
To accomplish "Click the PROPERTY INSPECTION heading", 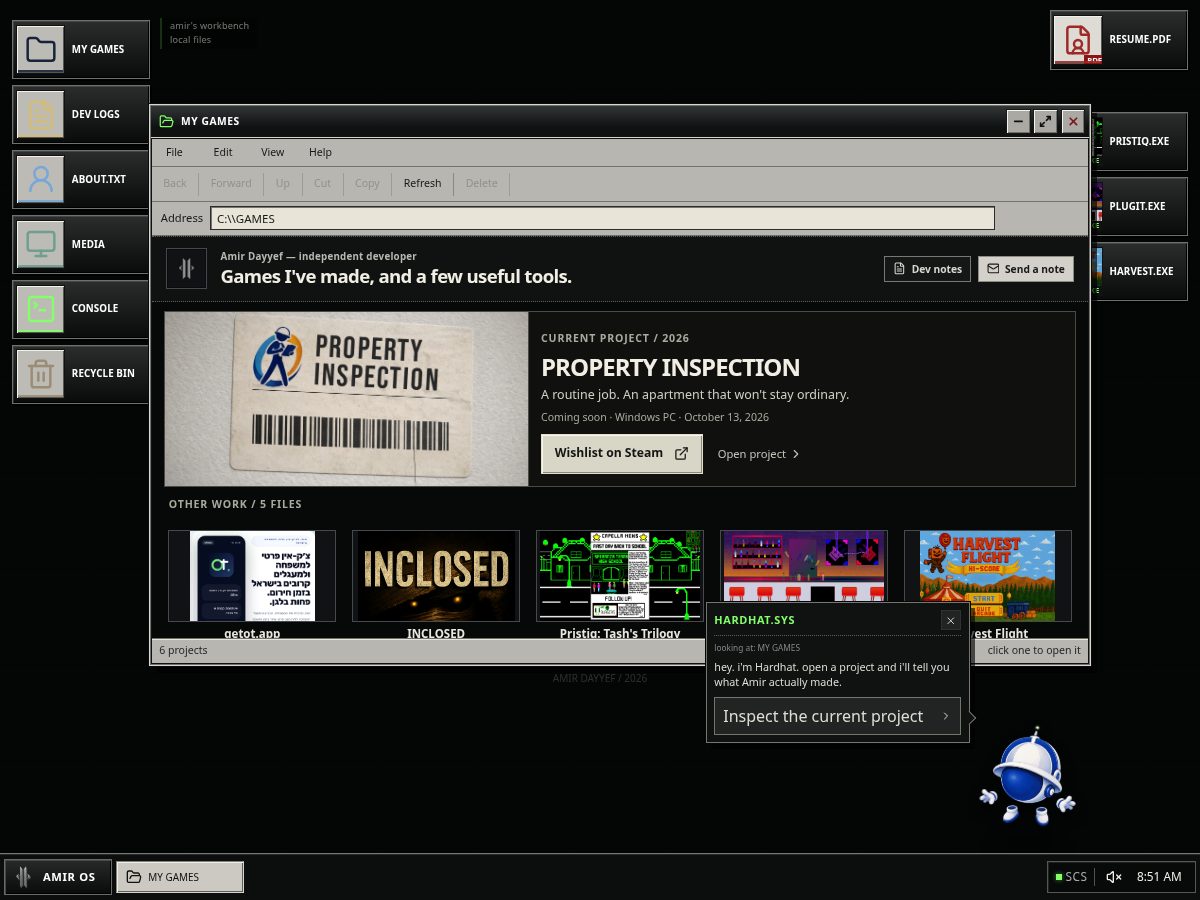I will [x=670, y=367].
